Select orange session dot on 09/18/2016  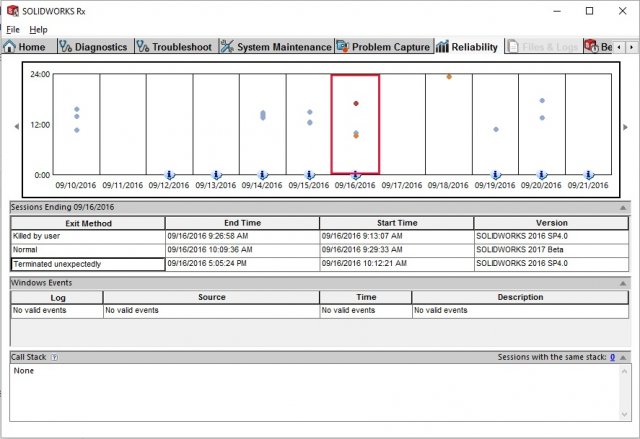click(449, 76)
